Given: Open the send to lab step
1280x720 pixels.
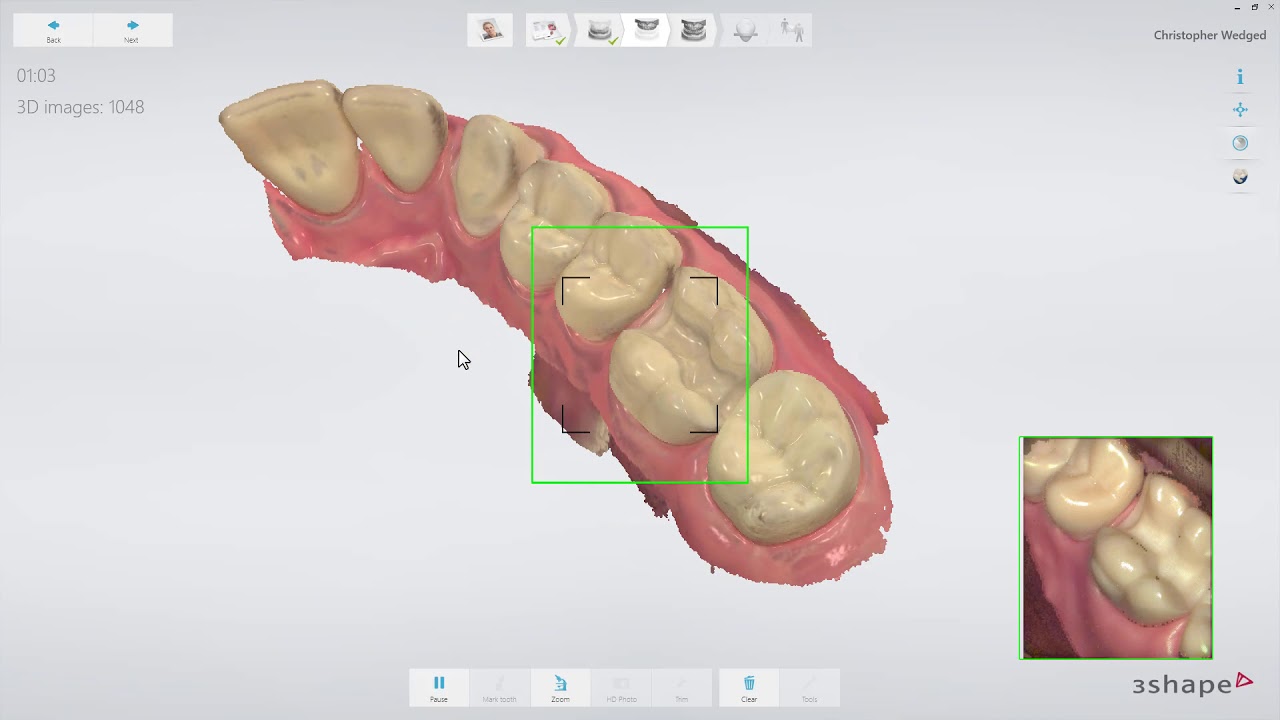Looking at the screenshot, I should coord(791,30).
